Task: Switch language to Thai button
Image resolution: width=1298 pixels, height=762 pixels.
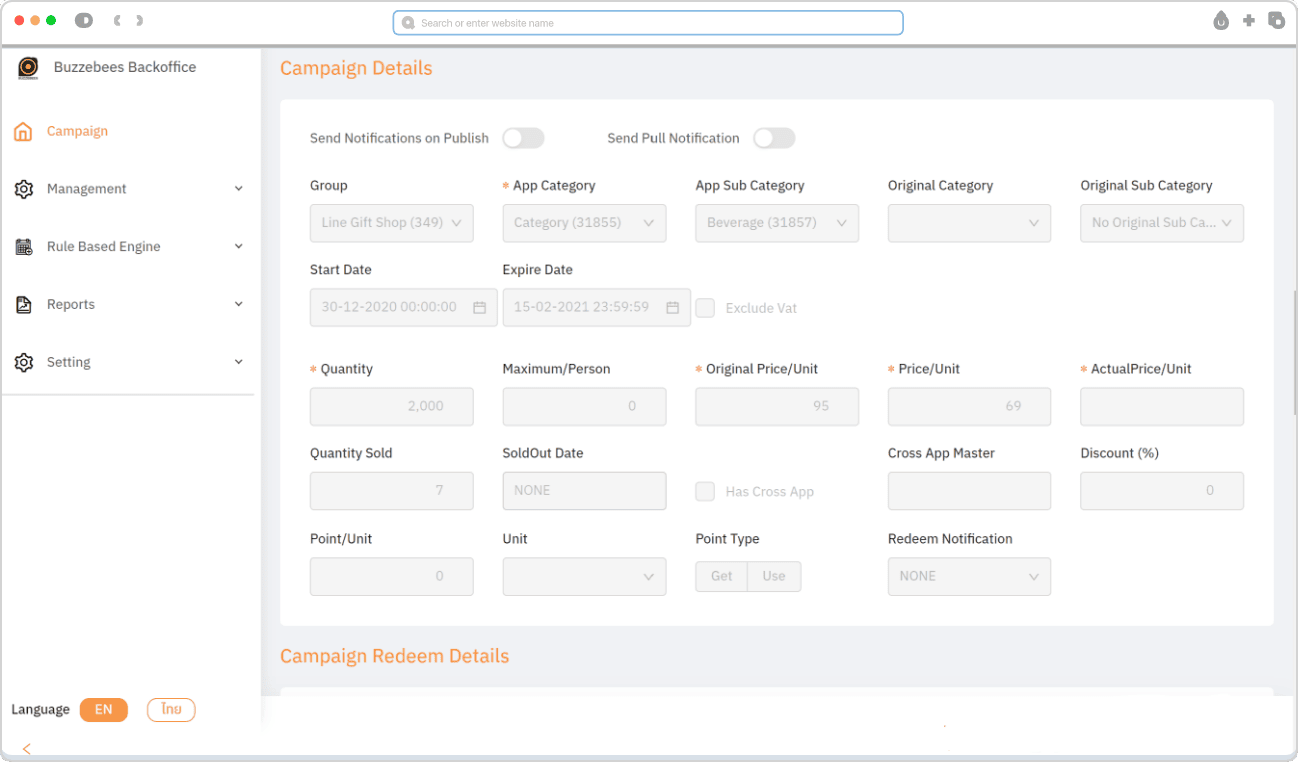Action: click(x=171, y=710)
